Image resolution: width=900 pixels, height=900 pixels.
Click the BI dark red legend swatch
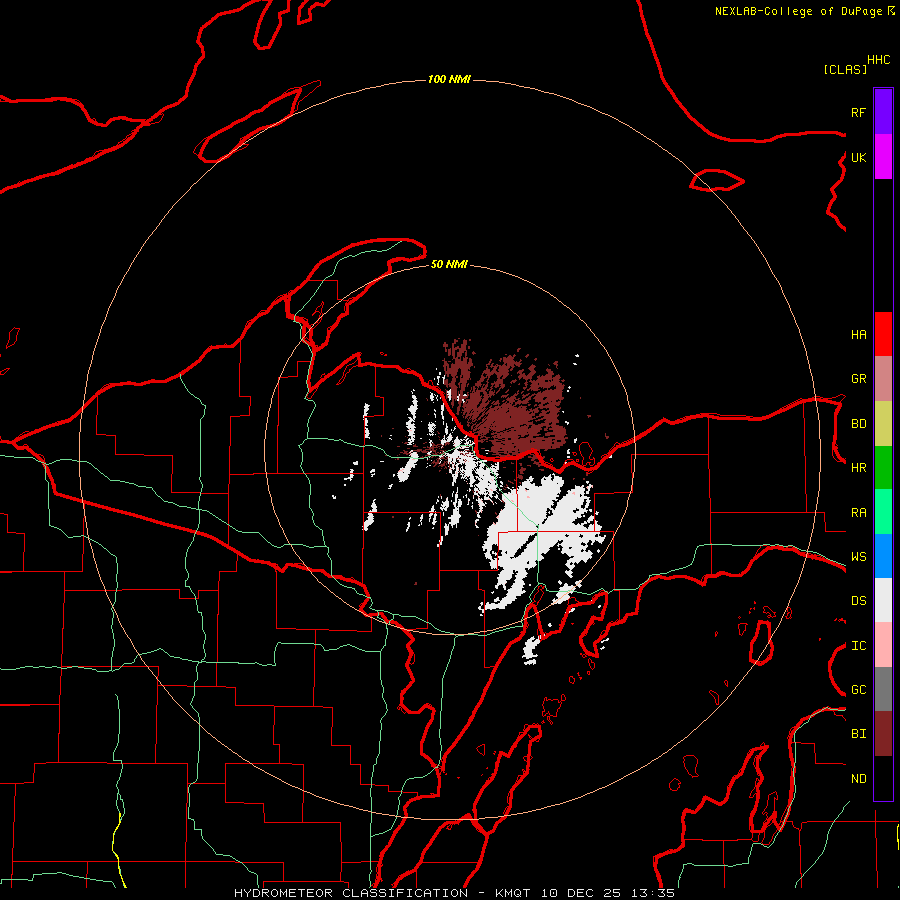coord(883,734)
